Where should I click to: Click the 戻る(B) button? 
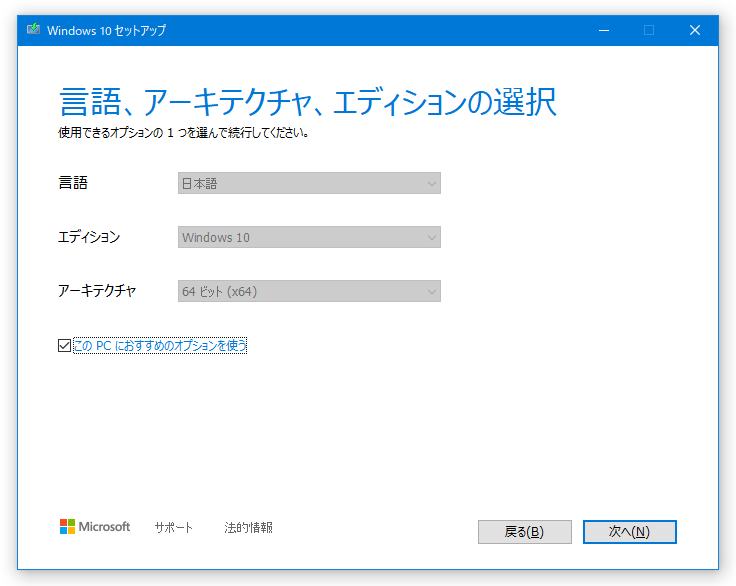click(x=525, y=532)
